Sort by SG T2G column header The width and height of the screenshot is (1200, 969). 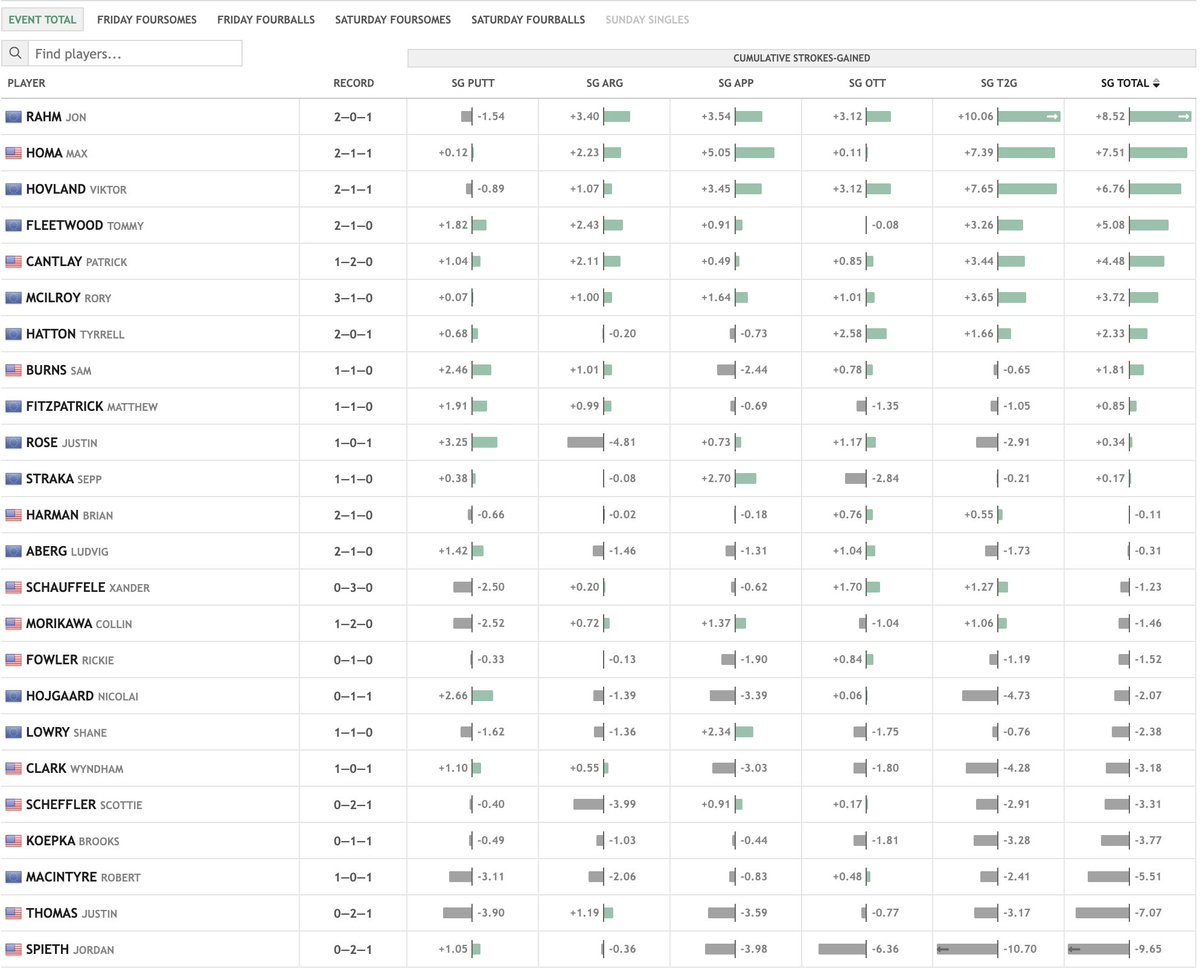point(999,83)
